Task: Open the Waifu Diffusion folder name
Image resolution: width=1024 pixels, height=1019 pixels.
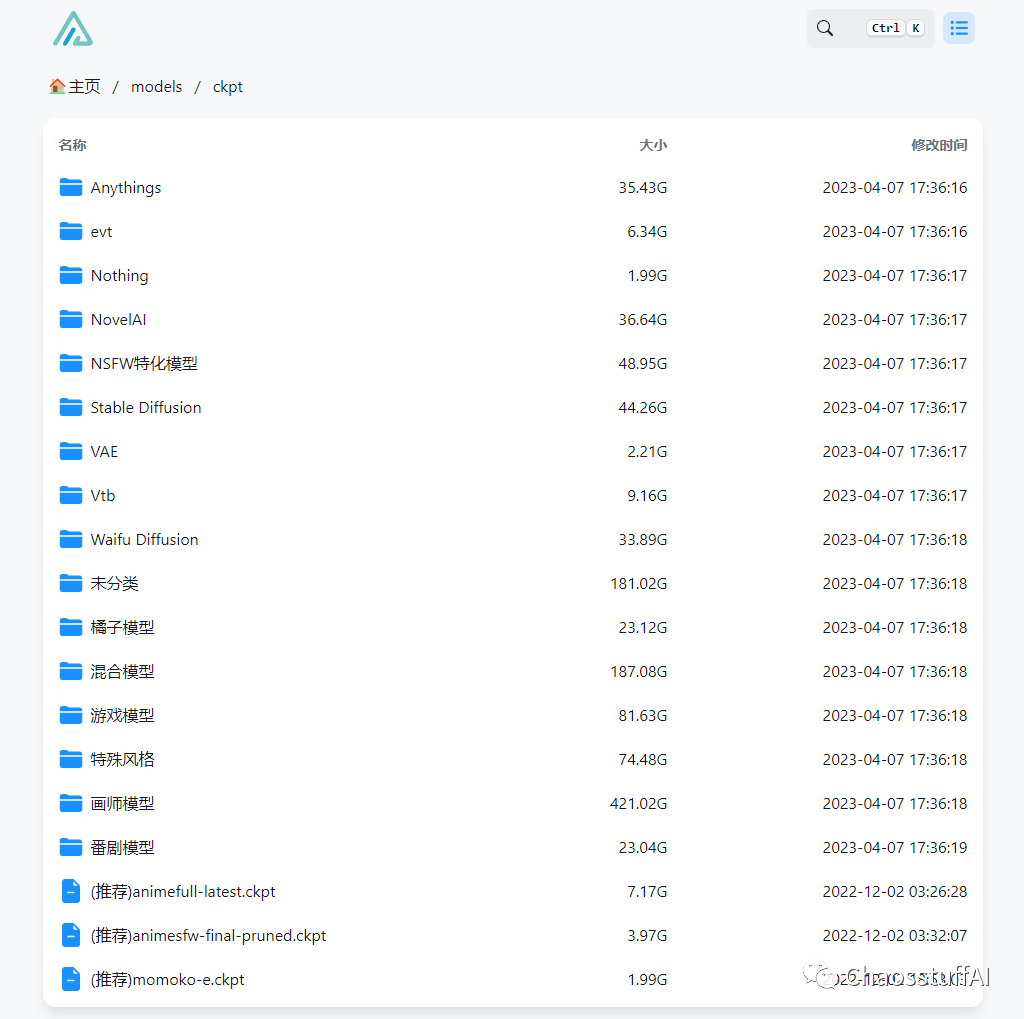Action: (144, 540)
